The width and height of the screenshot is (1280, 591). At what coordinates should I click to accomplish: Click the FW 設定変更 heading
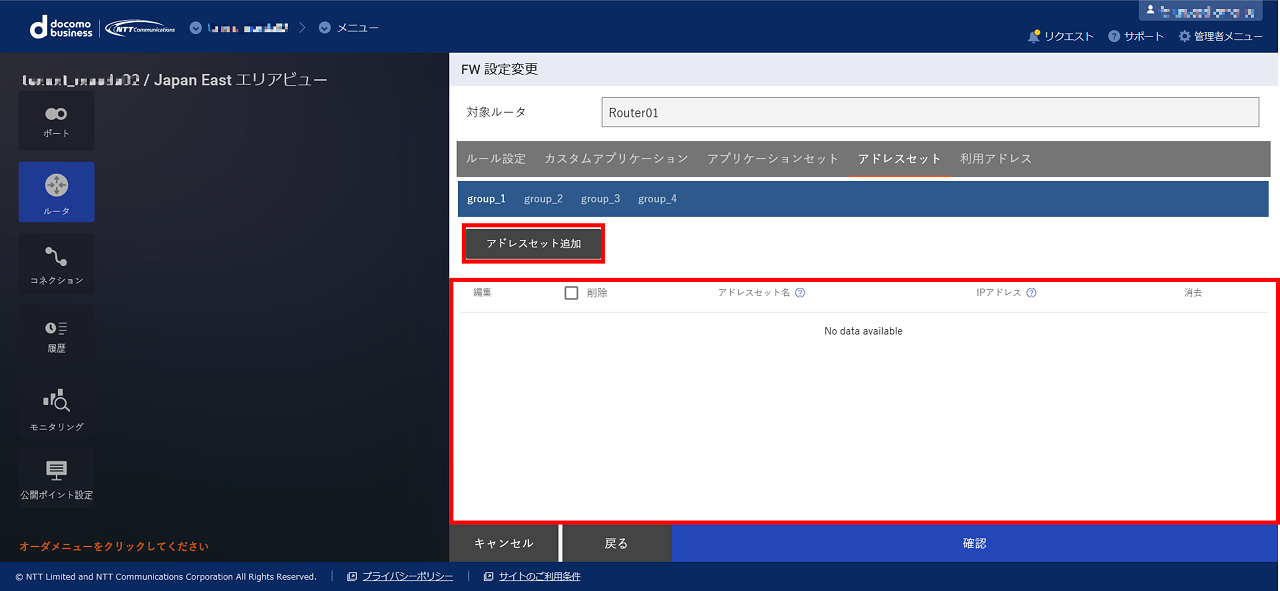[x=499, y=69]
